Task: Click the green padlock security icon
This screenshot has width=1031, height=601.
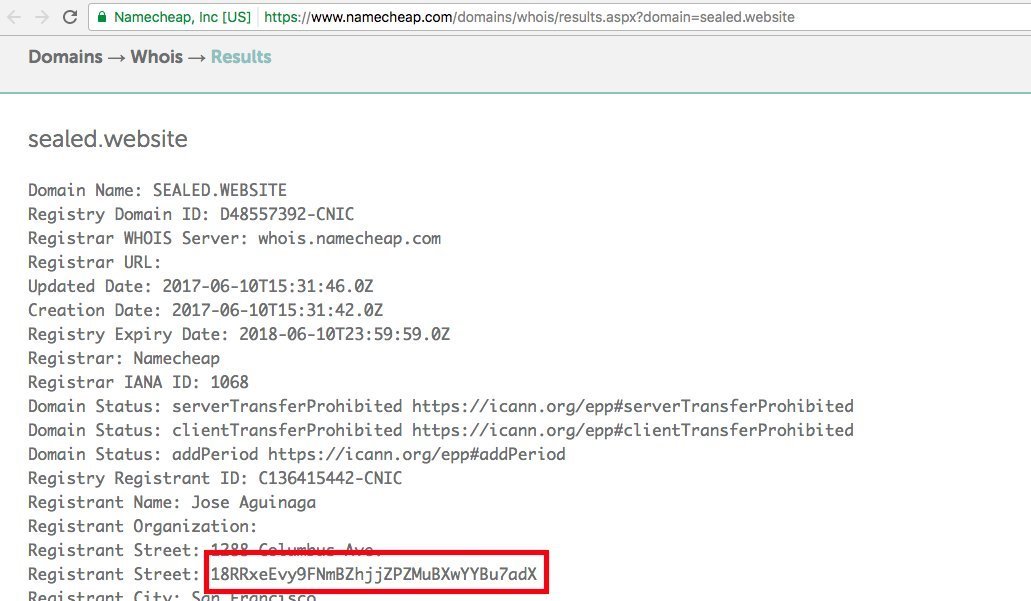Action: (102, 17)
